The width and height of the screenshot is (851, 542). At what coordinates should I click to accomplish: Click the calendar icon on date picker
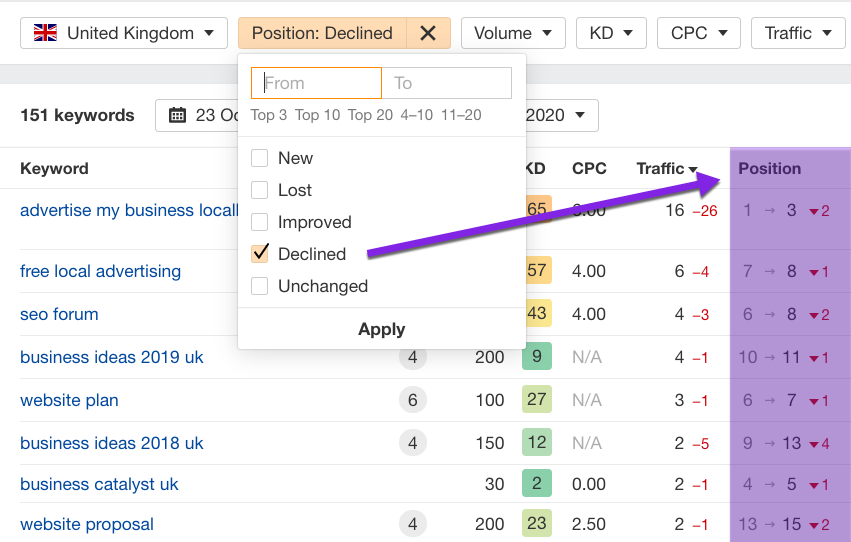coord(178,115)
